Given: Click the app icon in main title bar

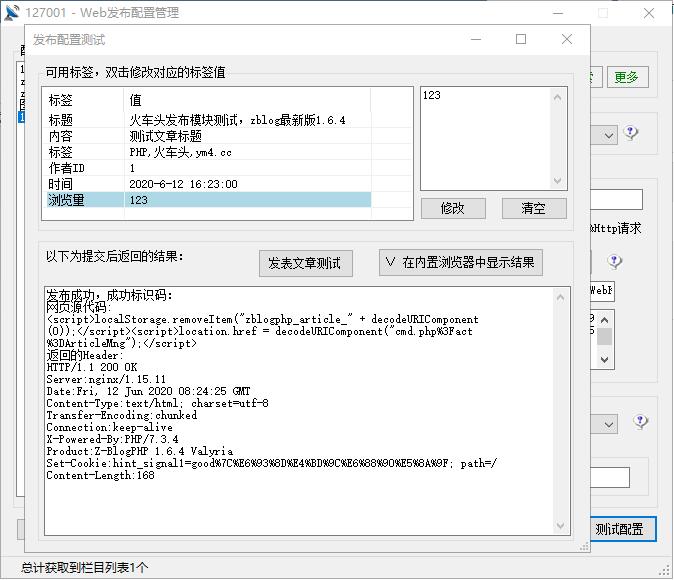Looking at the screenshot, I should [12, 12].
